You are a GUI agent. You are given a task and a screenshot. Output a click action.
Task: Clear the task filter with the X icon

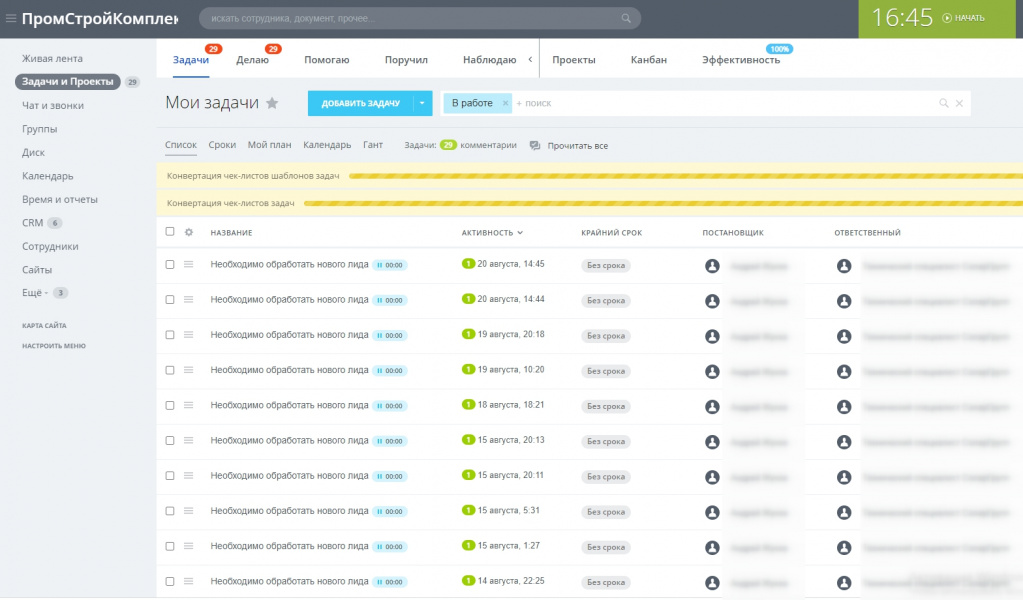coord(959,103)
